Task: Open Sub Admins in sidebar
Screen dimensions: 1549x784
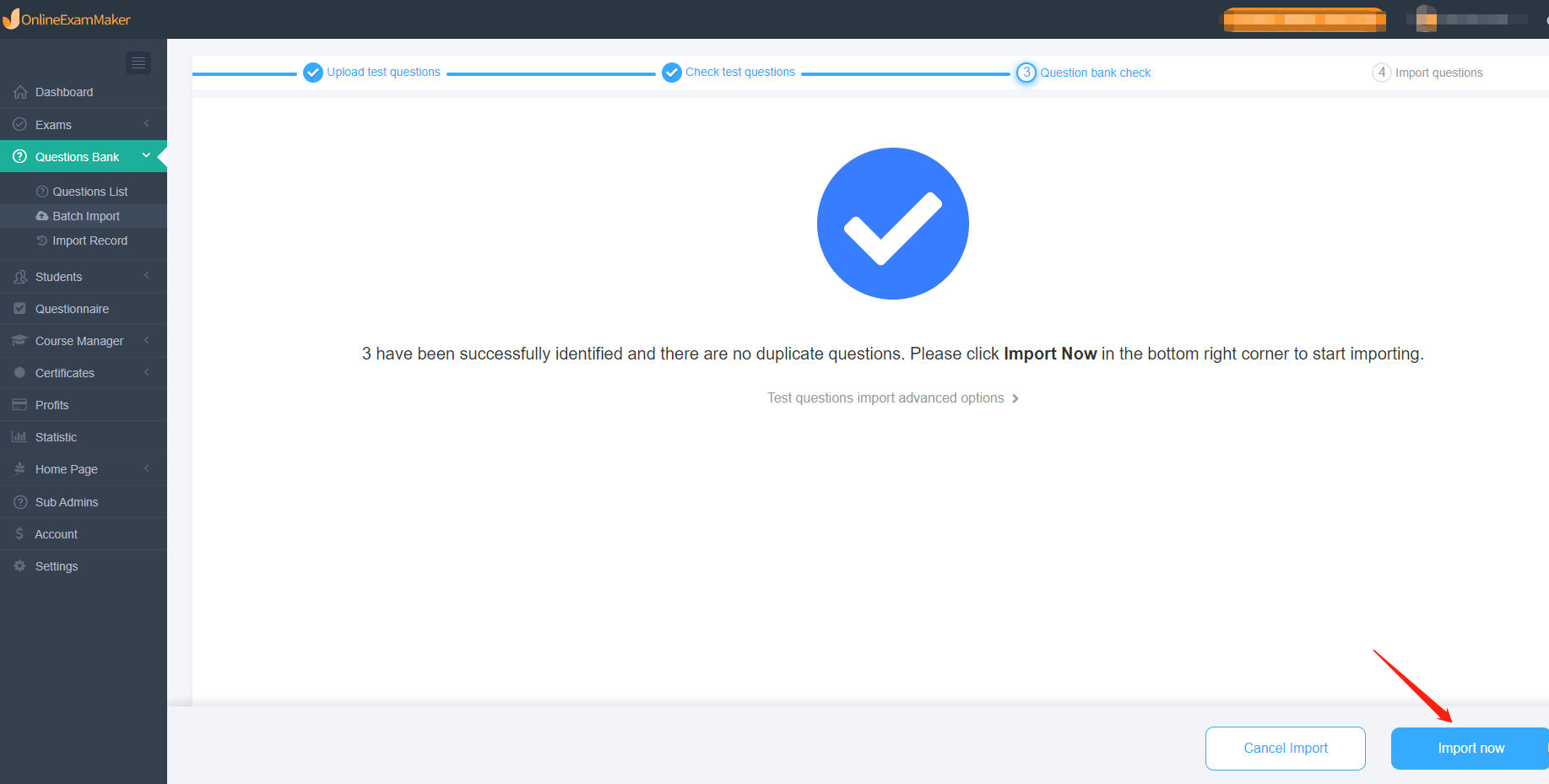Action: [84, 502]
